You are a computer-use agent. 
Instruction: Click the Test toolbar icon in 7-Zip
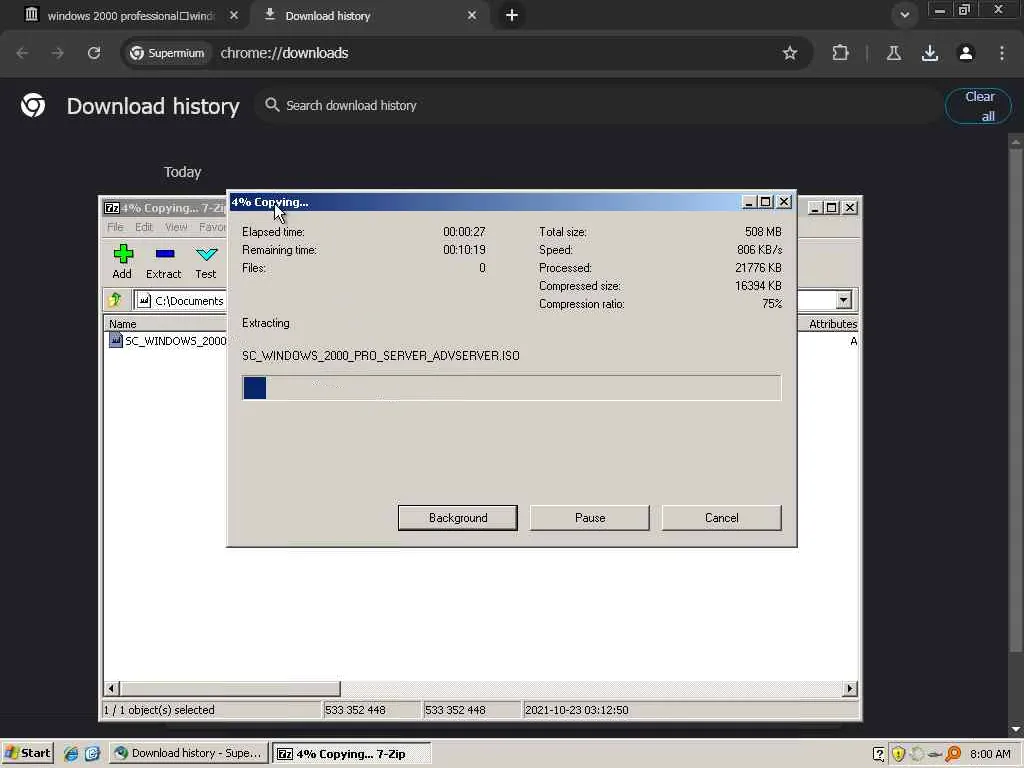[x=206, y=254]
